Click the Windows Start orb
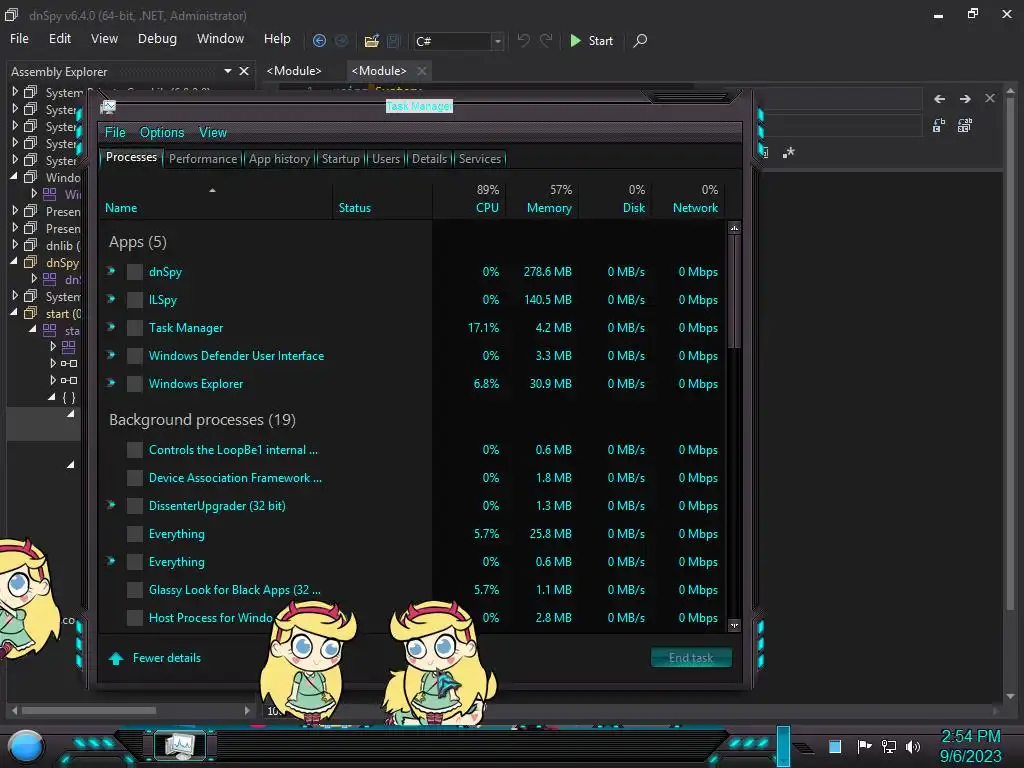Screen dimensions: 1024x768 (26, 748)
